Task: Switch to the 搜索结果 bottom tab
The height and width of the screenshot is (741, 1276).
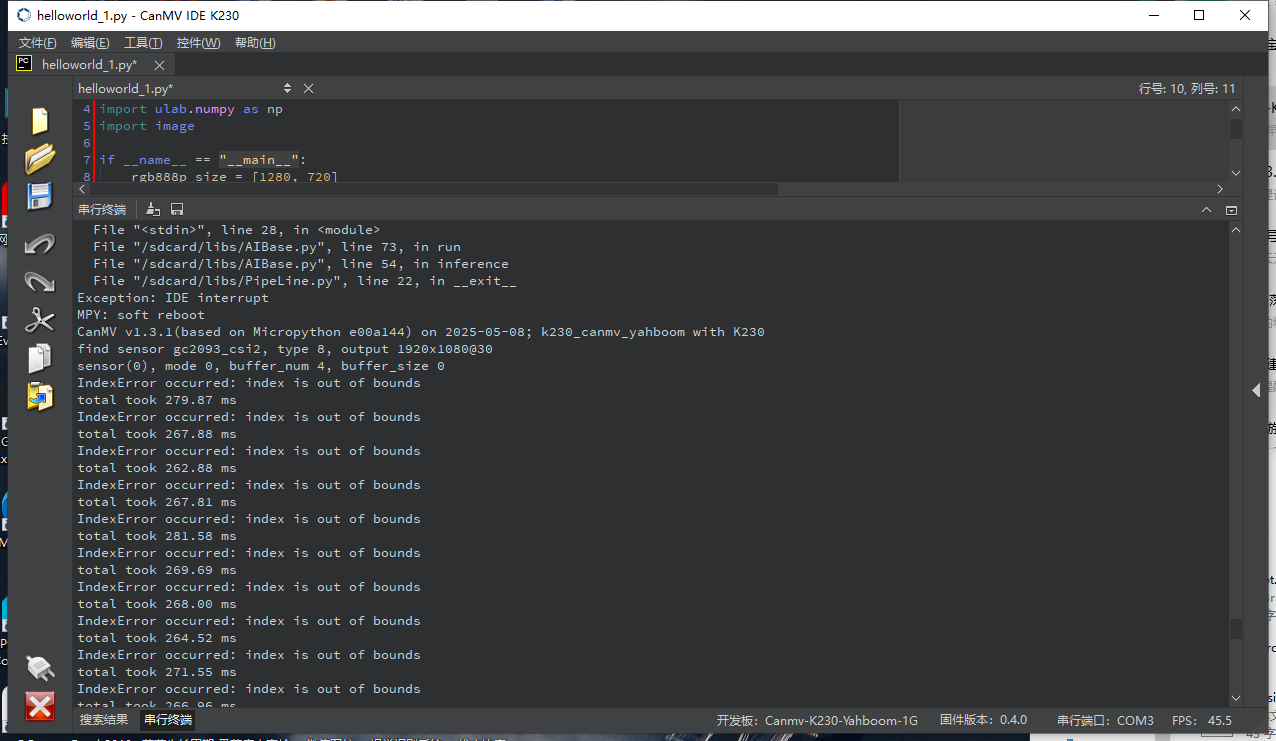Action: point(105,719)
